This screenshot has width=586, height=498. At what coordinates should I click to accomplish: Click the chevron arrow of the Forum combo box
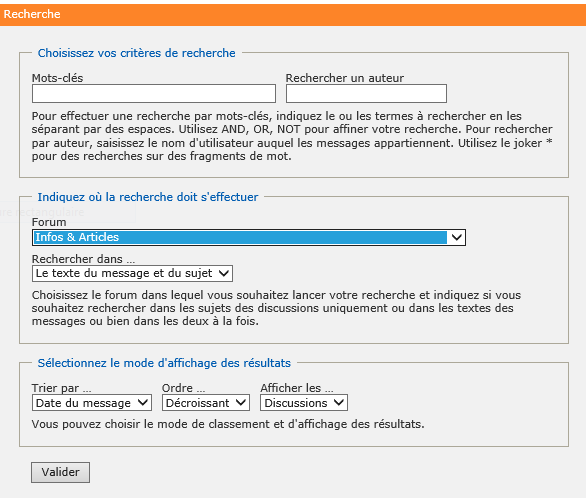tap(457, 238)
